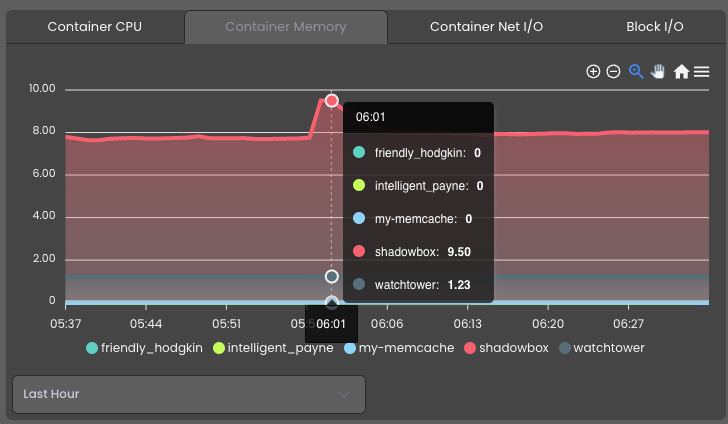Click the shadowbox red color dot in tooltip

pos(359,251)
